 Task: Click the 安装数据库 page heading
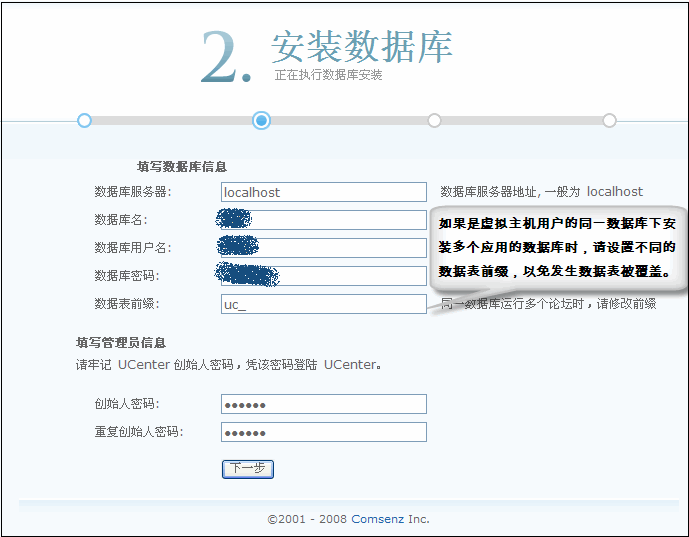coord(361,47)
